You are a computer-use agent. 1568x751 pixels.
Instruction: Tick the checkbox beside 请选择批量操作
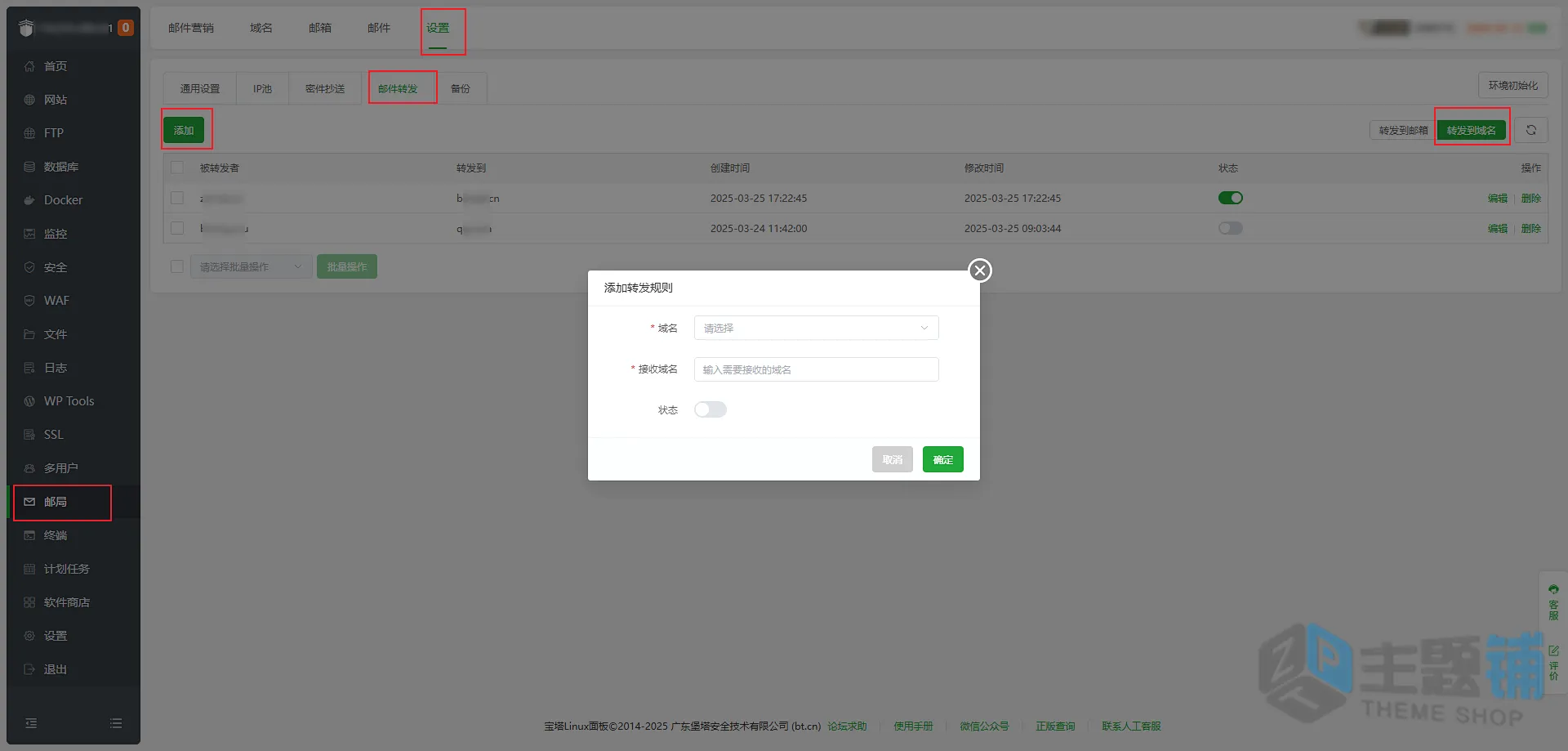click(x=177, y=266)
